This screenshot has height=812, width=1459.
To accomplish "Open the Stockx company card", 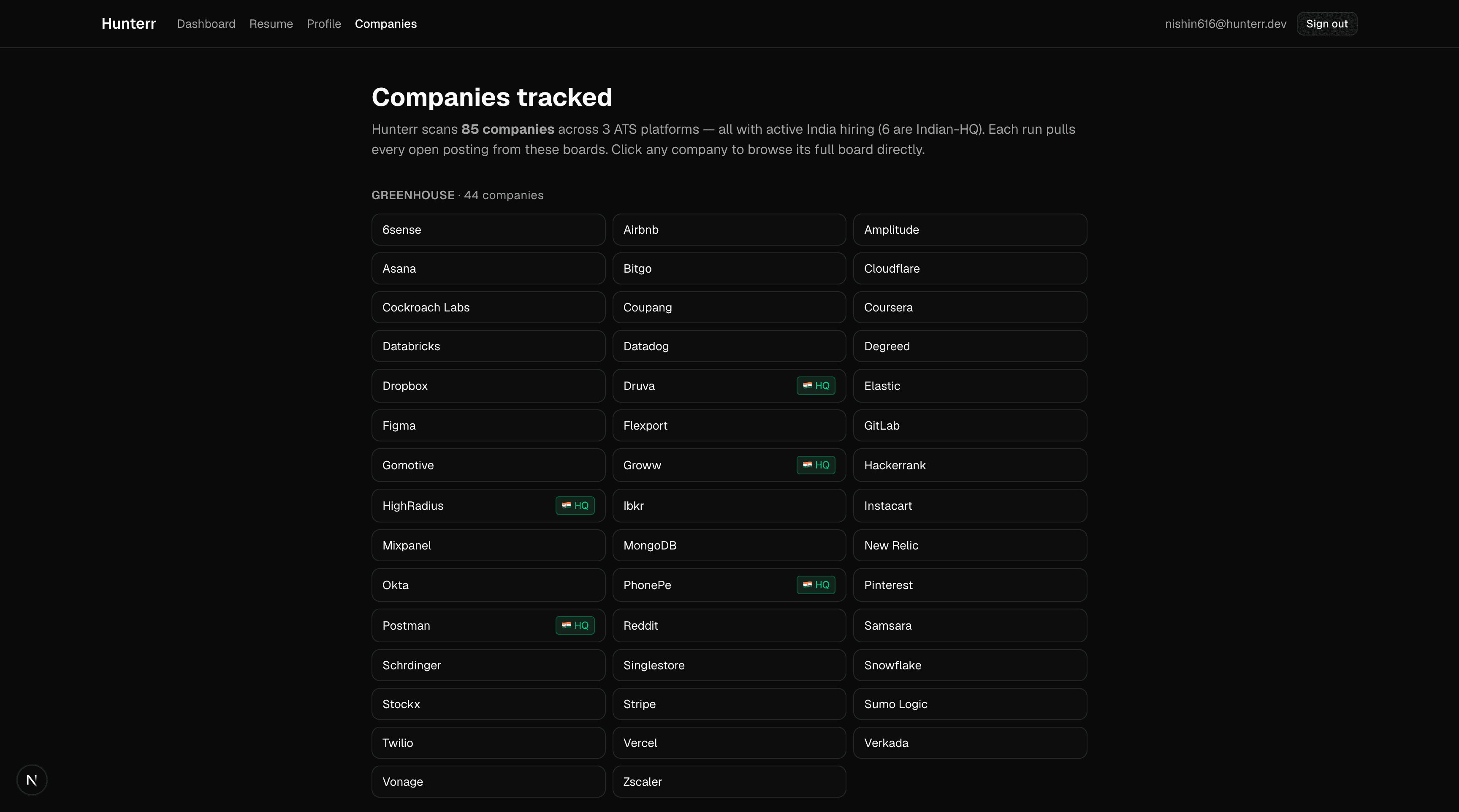I will (x=488, y=704).
